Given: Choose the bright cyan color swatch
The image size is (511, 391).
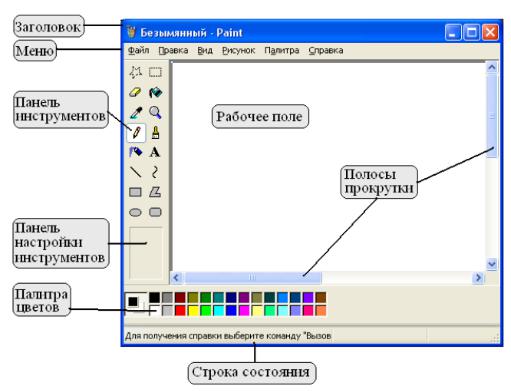Looking at the screenshot, I should point(218,310).
